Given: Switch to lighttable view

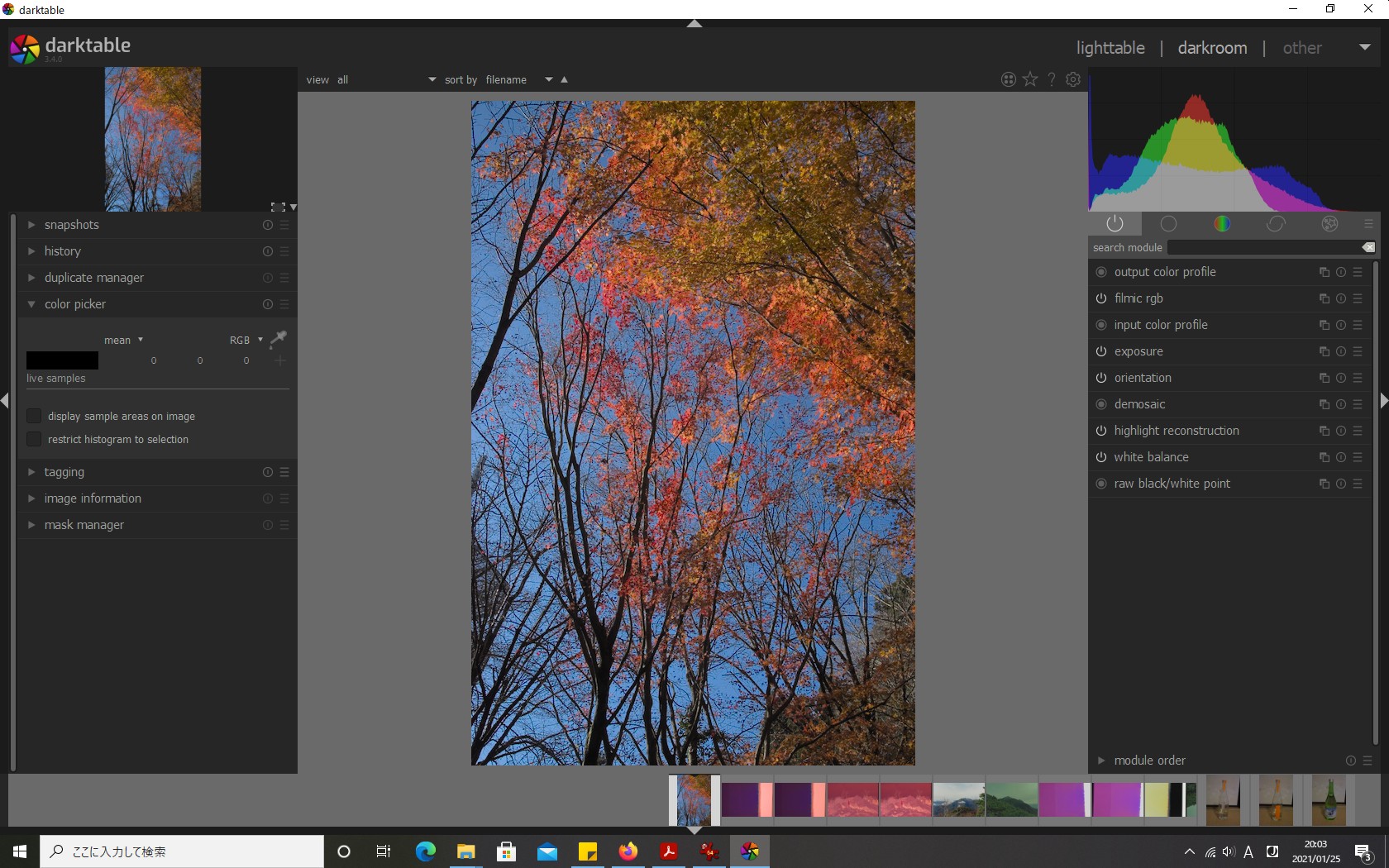Looking at the screenshot, I should tap(1110, 48).
